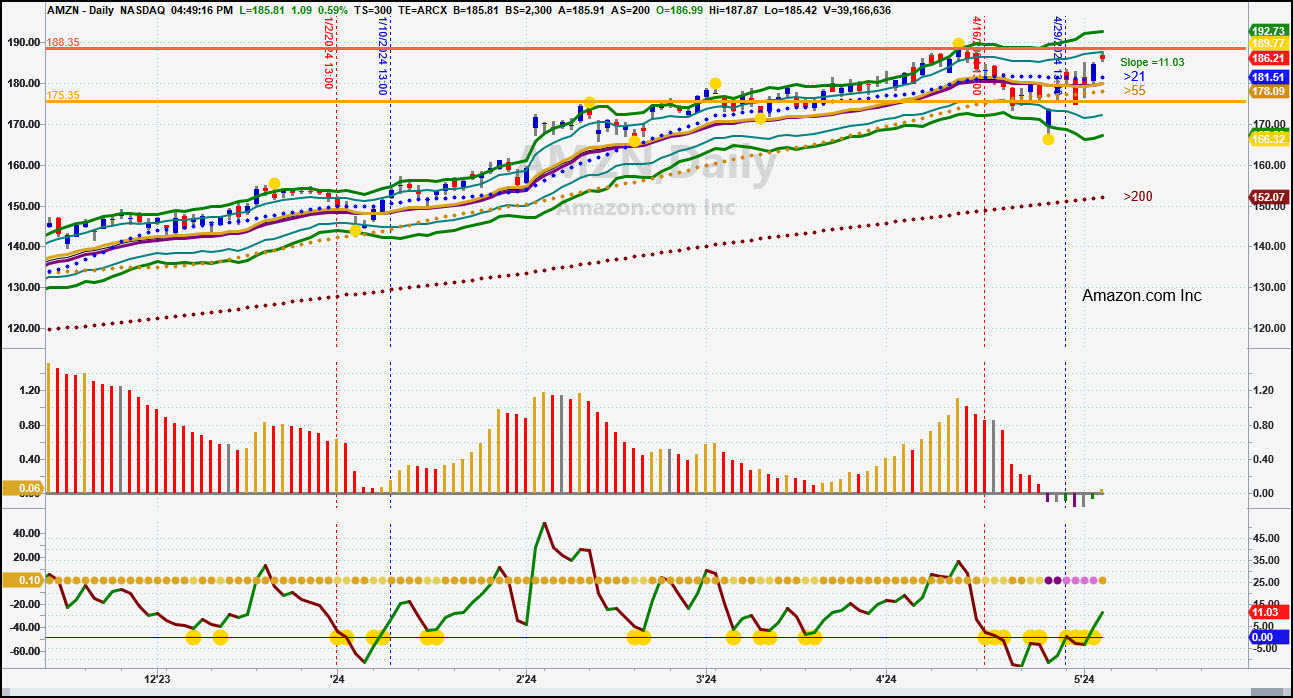This screenshot has width=1293, height=698.
Task: Click the red 186.21 last price tag
Action: coord(1267,59)
